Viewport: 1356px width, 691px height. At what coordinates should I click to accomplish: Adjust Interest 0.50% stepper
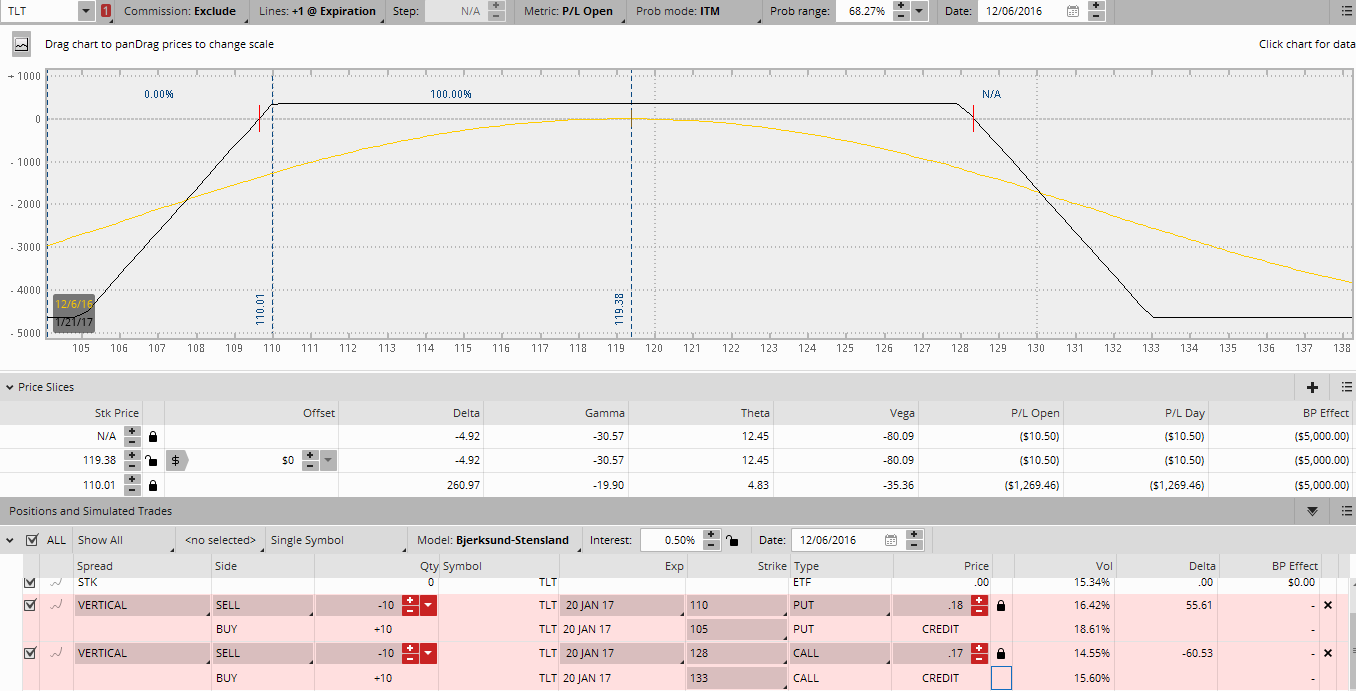coord(710,540)
